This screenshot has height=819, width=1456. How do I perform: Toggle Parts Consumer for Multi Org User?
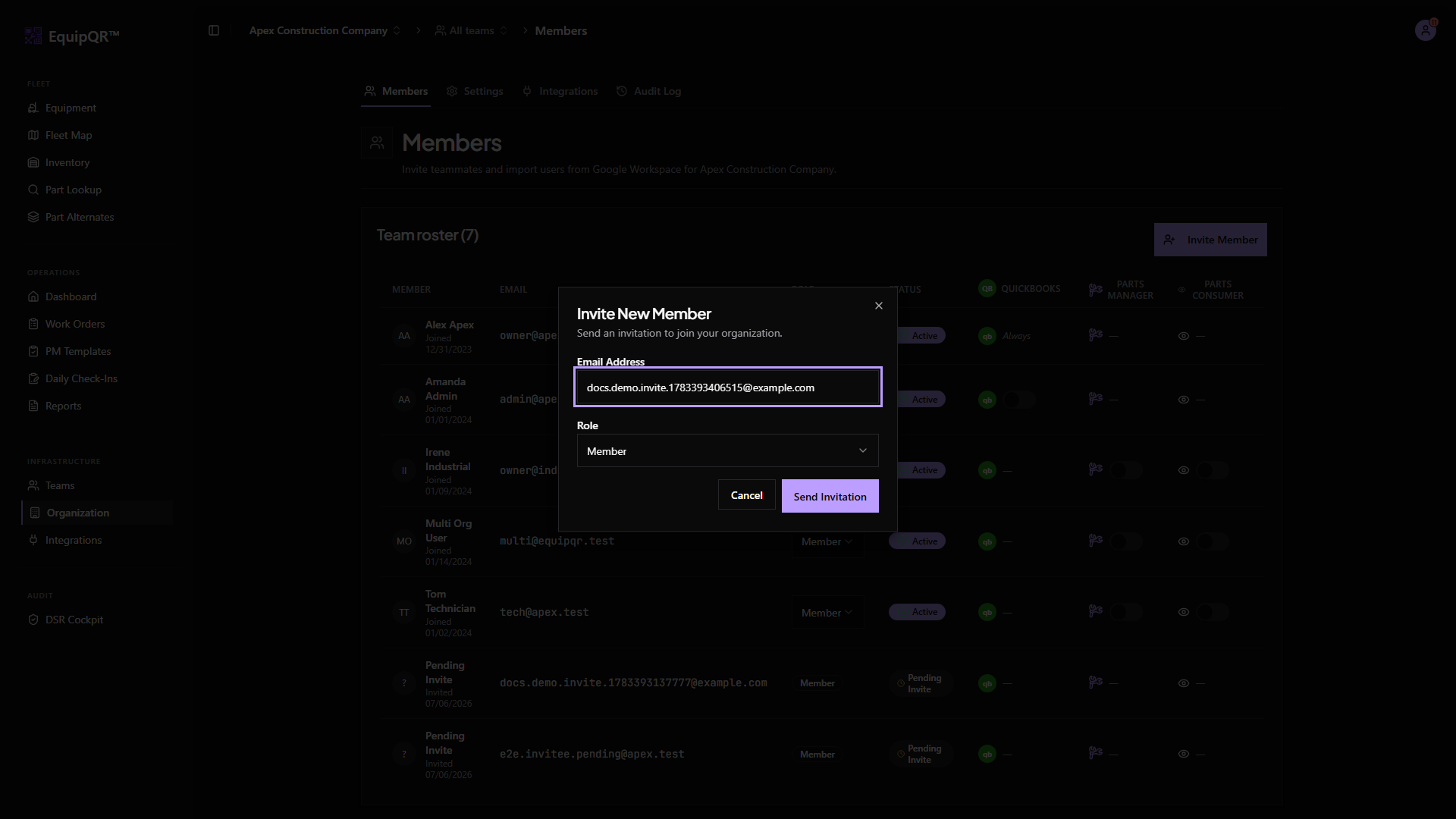coord(1213,541)
